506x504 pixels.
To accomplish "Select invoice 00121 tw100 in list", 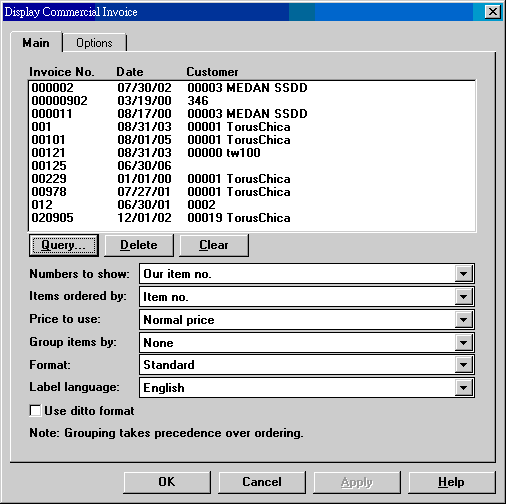I will [252, 153].
